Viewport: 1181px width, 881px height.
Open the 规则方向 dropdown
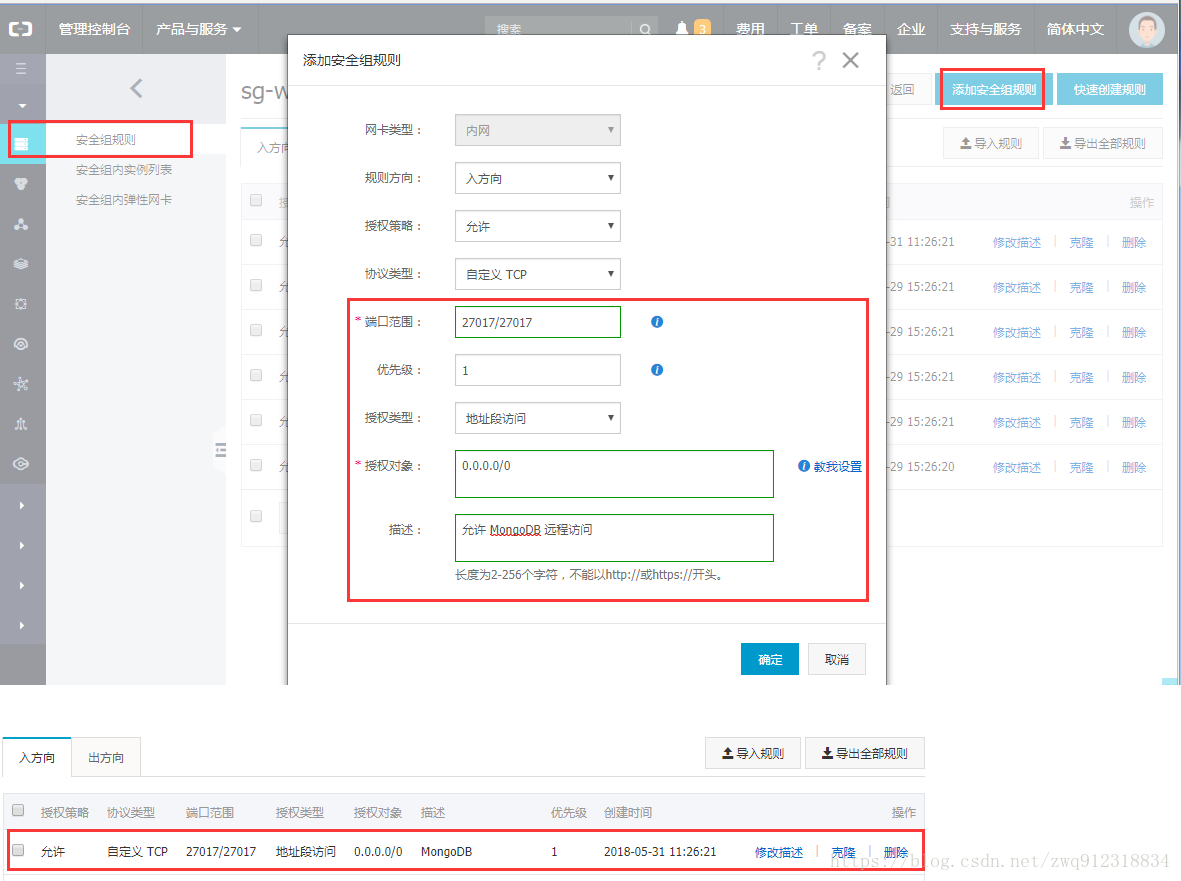537,178
